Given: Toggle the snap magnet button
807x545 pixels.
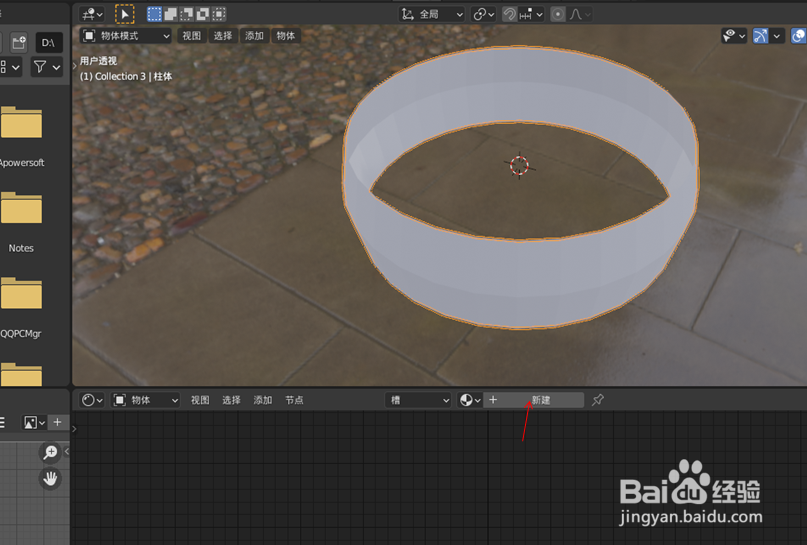Looking at the screenshot, I should [x=509, y=14].
